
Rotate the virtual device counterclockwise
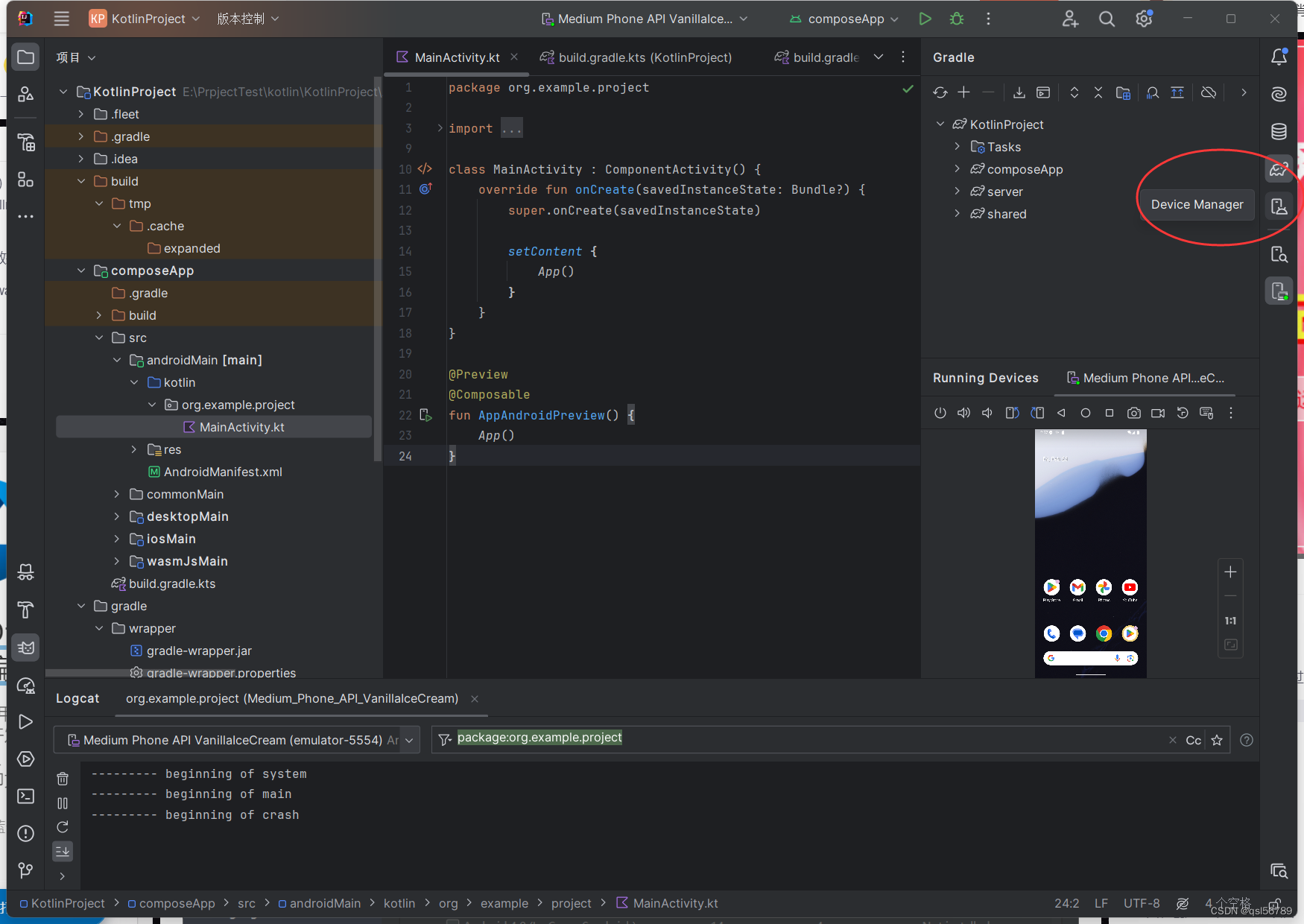point(1012,413)
